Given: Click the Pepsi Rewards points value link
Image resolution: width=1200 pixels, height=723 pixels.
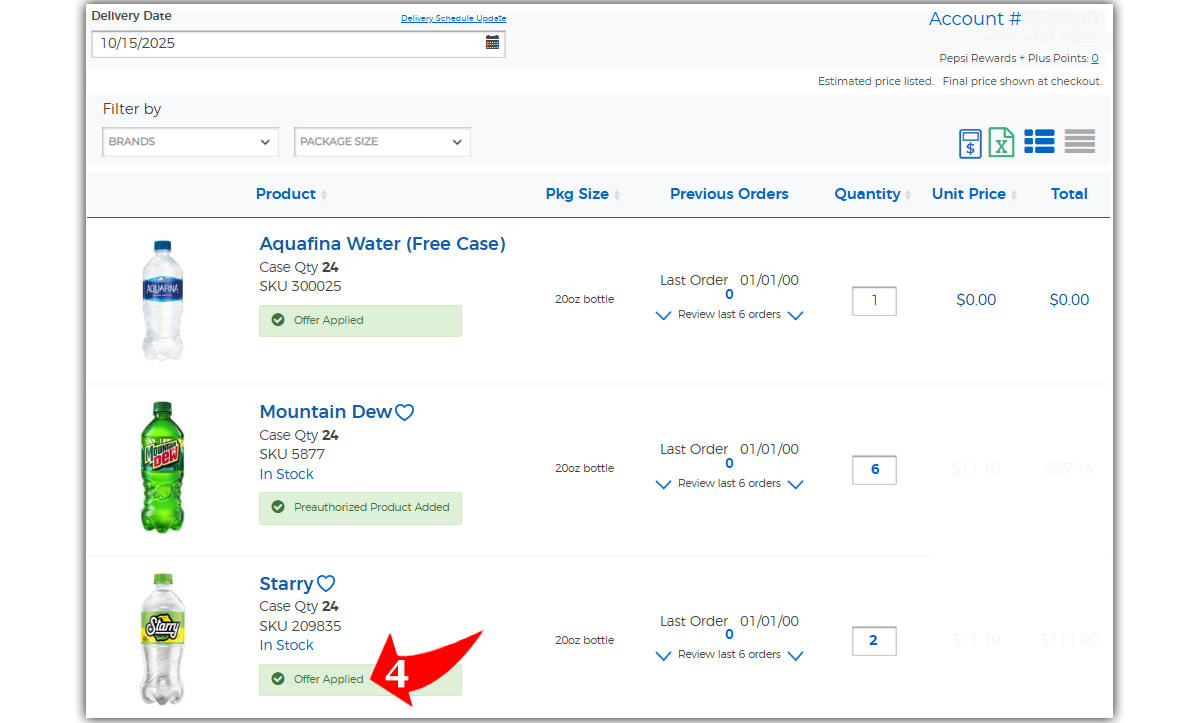Looking at the screenshot, I should 1095,58.
